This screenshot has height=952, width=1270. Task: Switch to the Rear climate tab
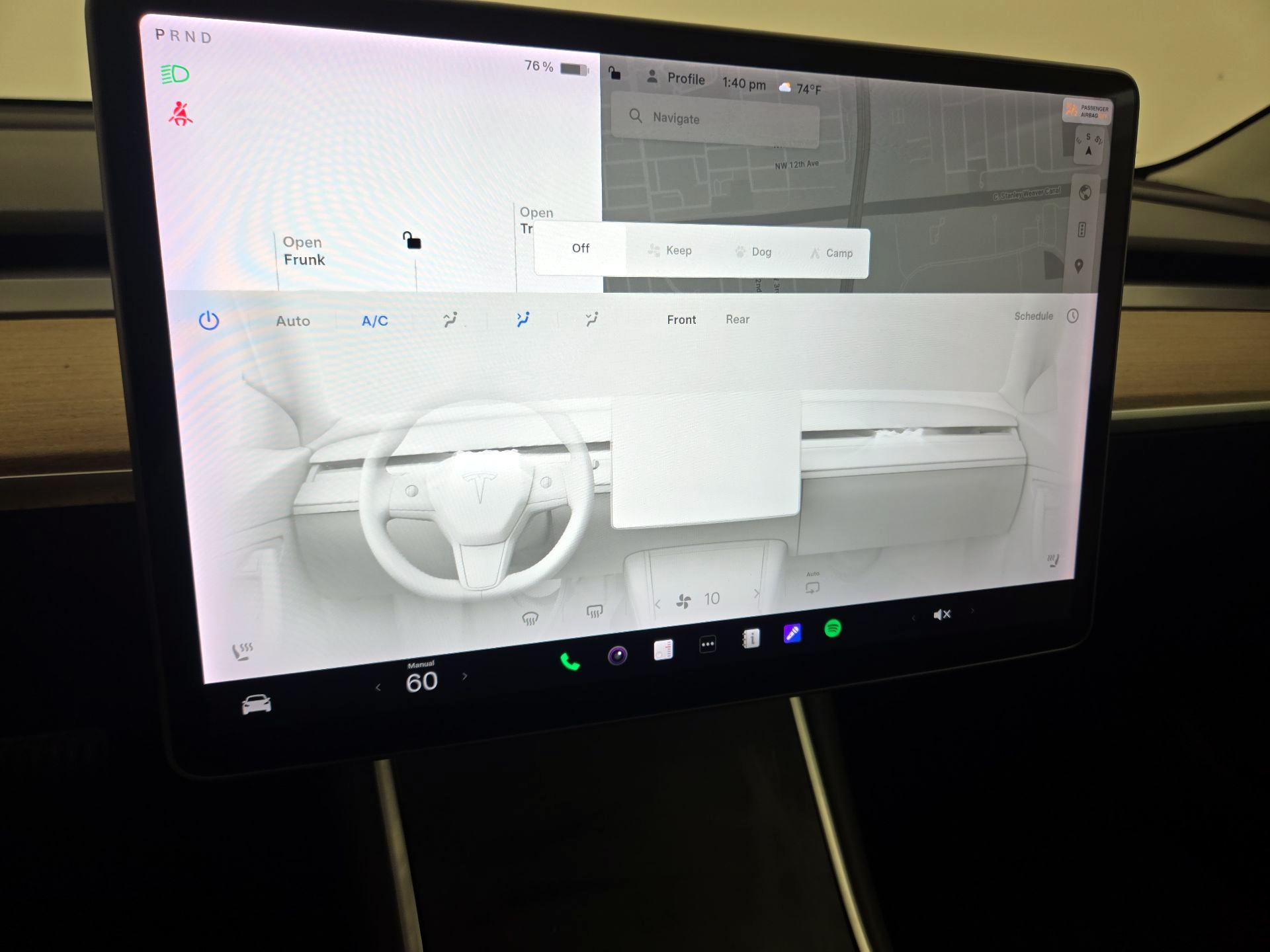[x=737, y=319]
